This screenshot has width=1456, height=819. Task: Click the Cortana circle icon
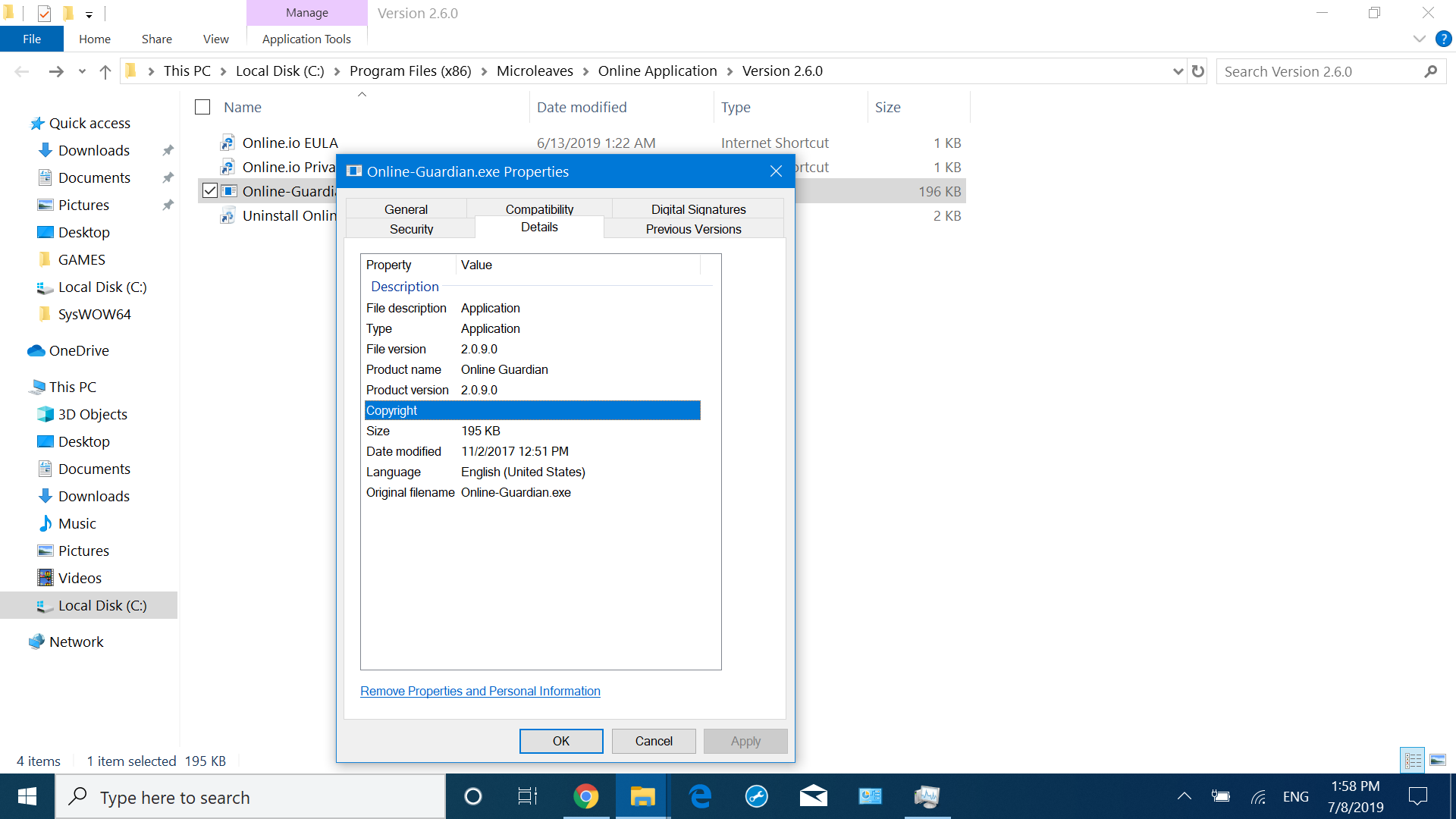pyautogui.click(x=472, y=796)
